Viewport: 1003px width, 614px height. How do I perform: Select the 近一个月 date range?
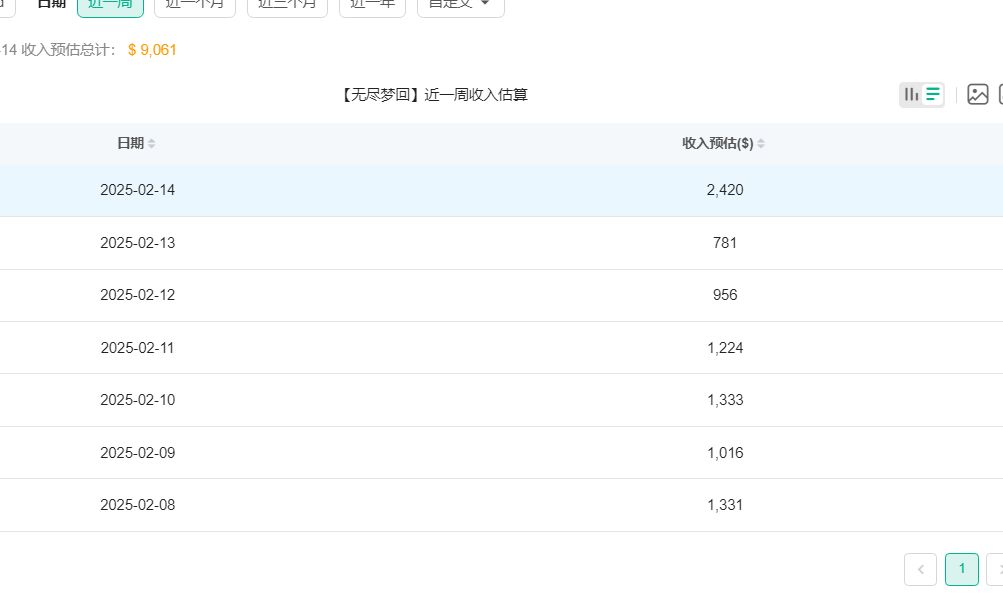tap(195, 5)
